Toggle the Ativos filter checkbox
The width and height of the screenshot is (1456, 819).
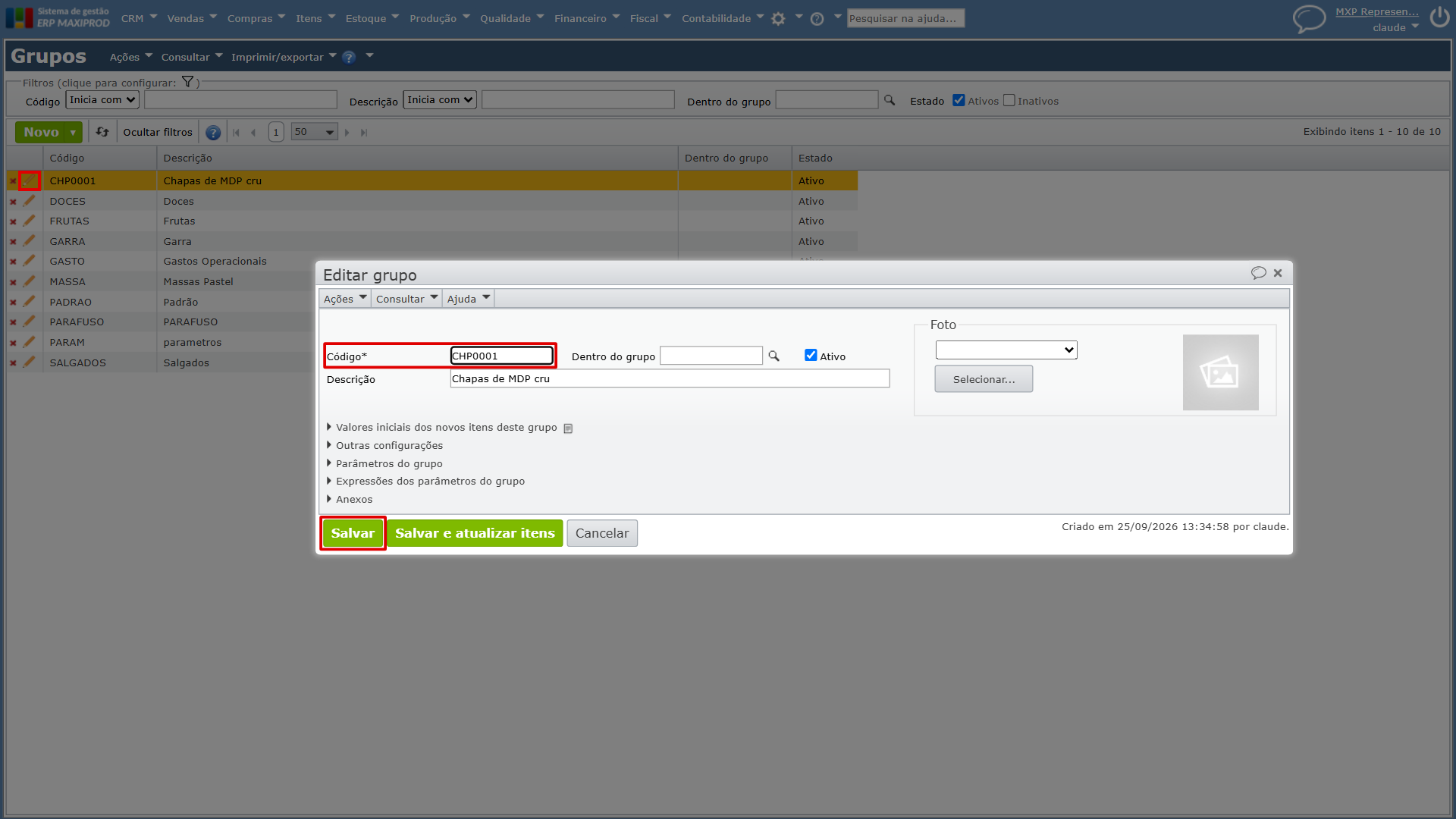point(959,100)
